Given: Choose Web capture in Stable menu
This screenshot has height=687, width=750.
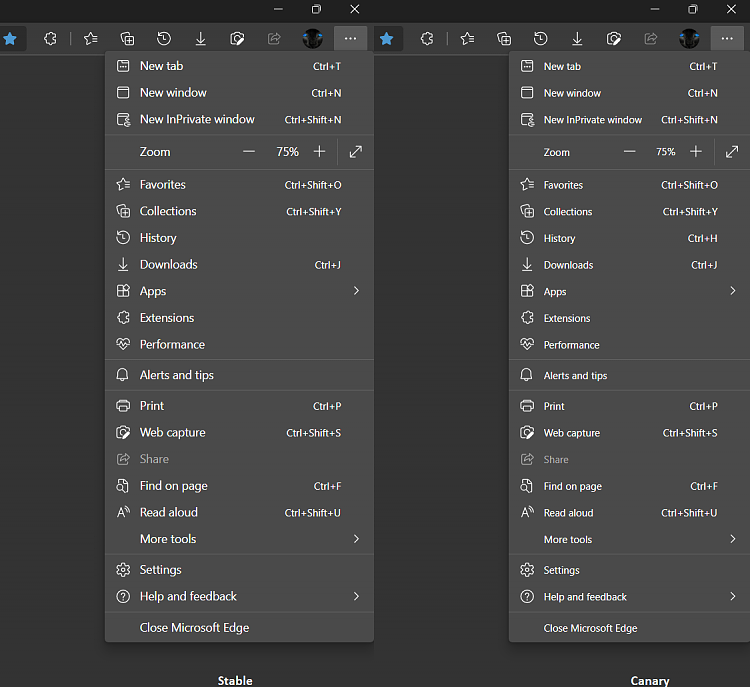Looking at the screenshot, I should click(x=239, y=432).
